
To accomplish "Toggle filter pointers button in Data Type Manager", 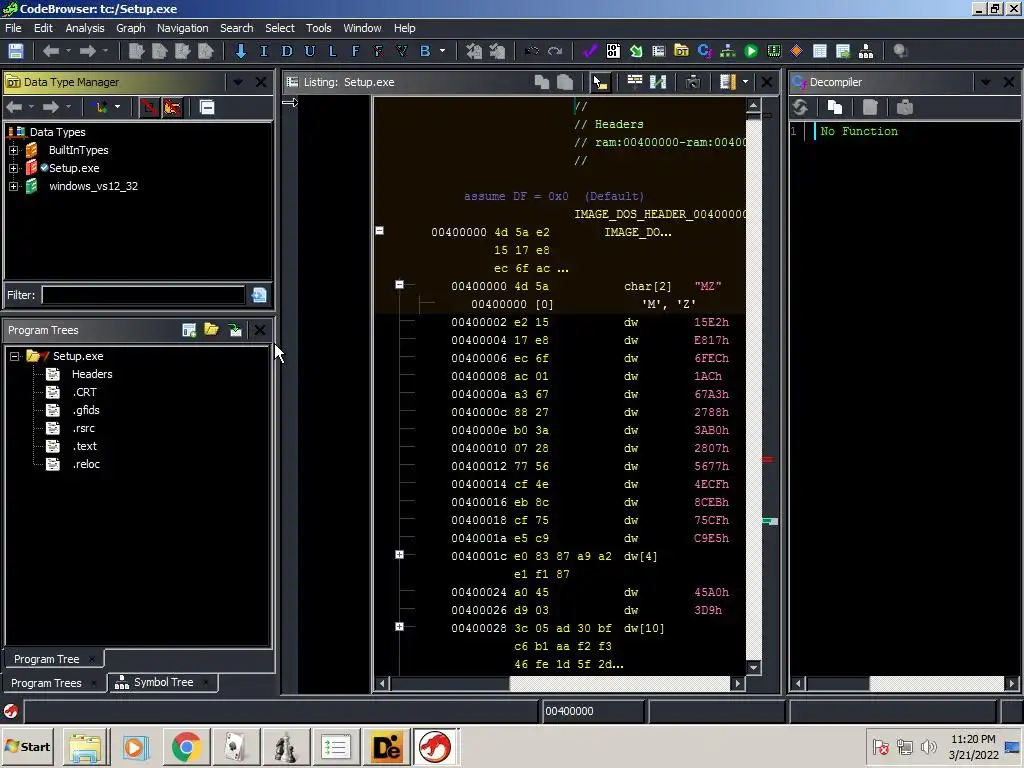I will 172,107.
